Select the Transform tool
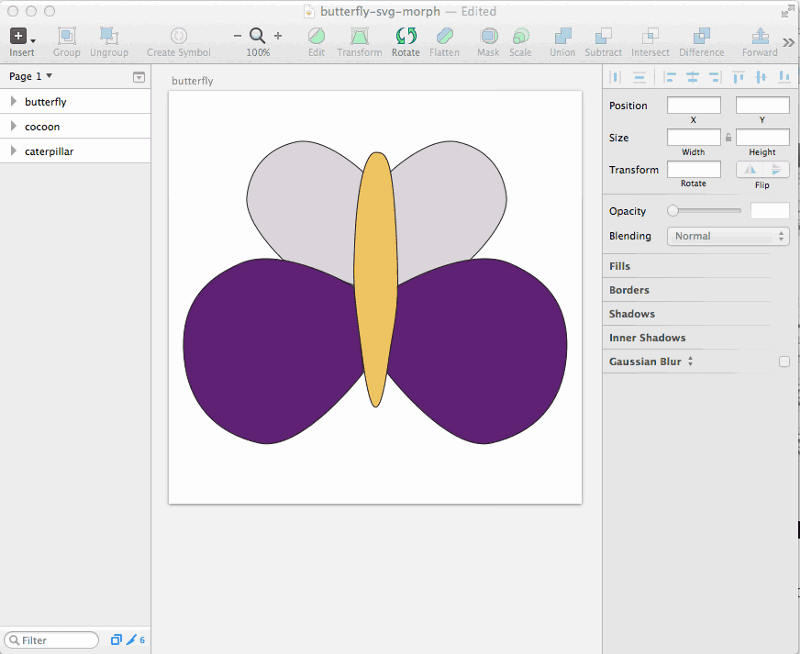The height and width of the screenshot is (654, 800). (x=359, y=37)
